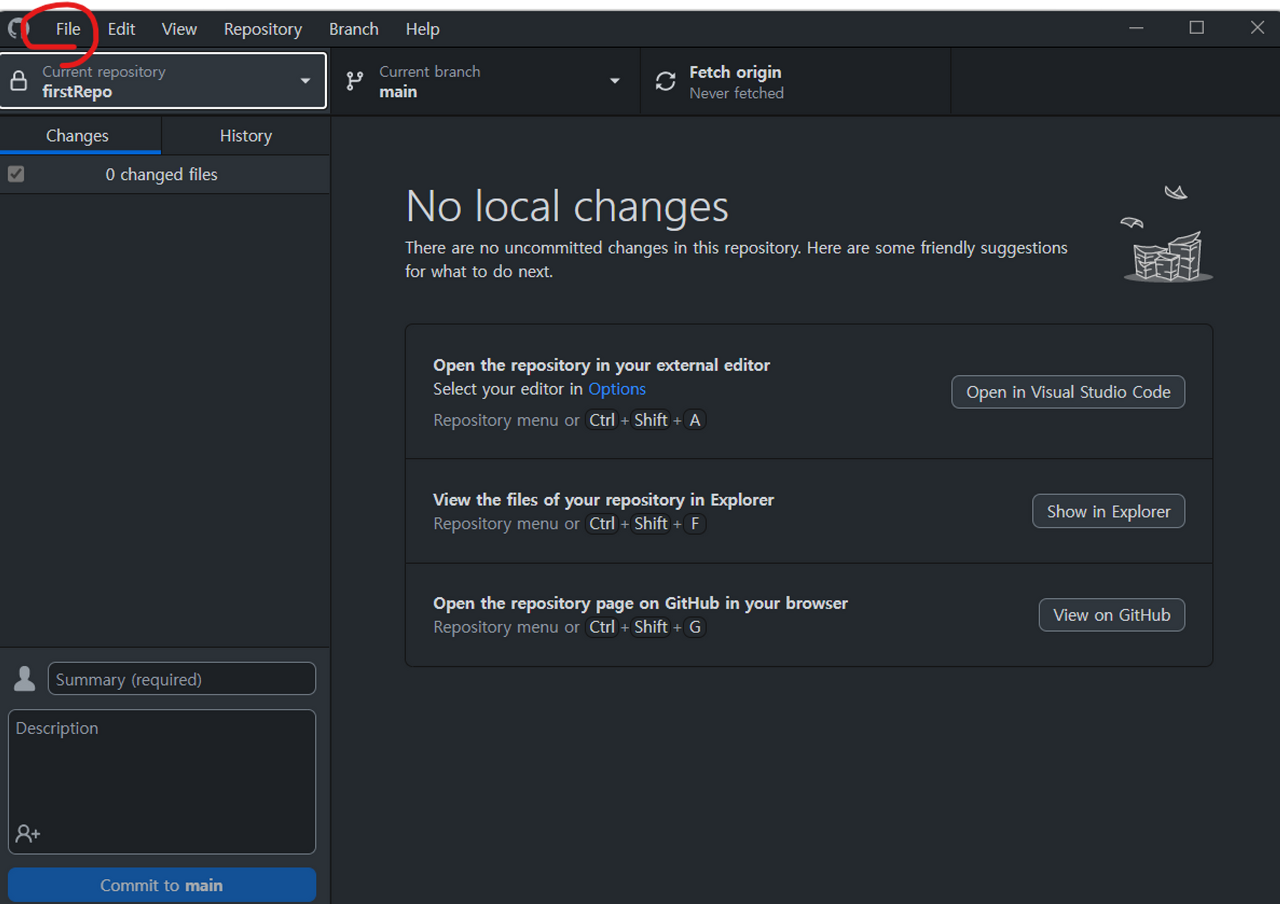The height and width of the screenshot is (904, 1280).
Task: Click 'Open the repository in your external editor' text
Action: click(601, 365)
